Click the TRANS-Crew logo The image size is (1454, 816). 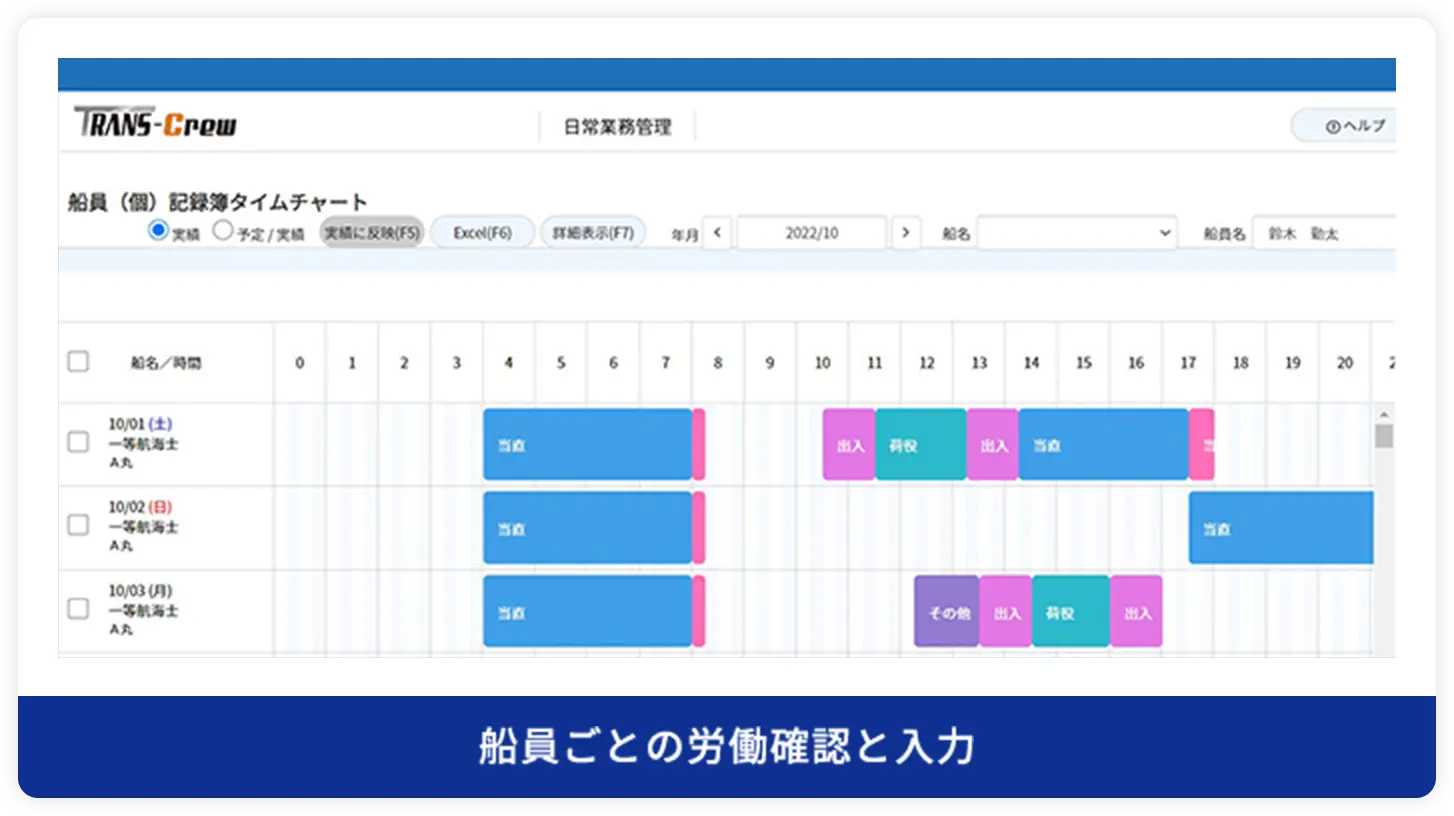point(155,122)
